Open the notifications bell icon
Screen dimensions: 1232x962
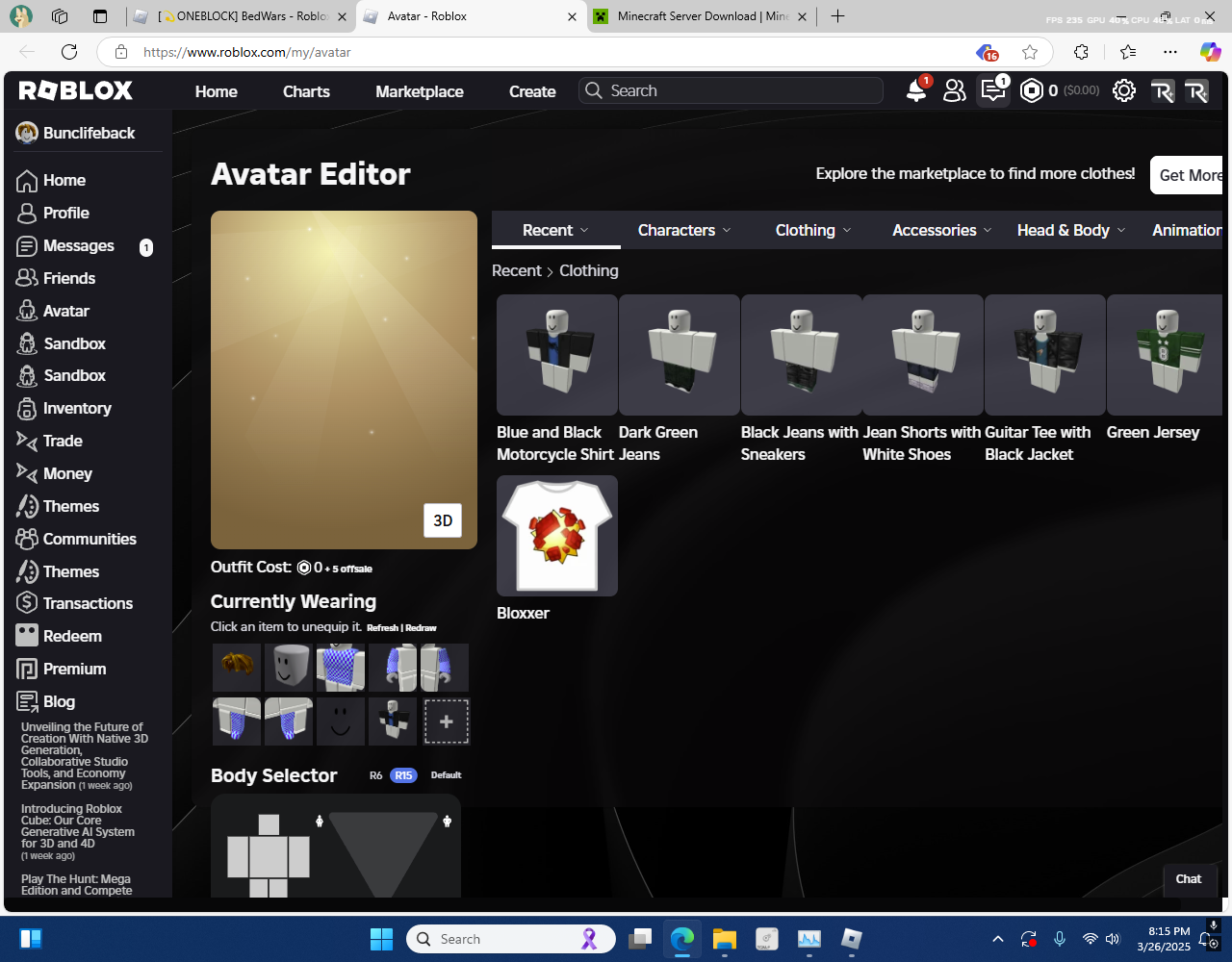point(916,90)
